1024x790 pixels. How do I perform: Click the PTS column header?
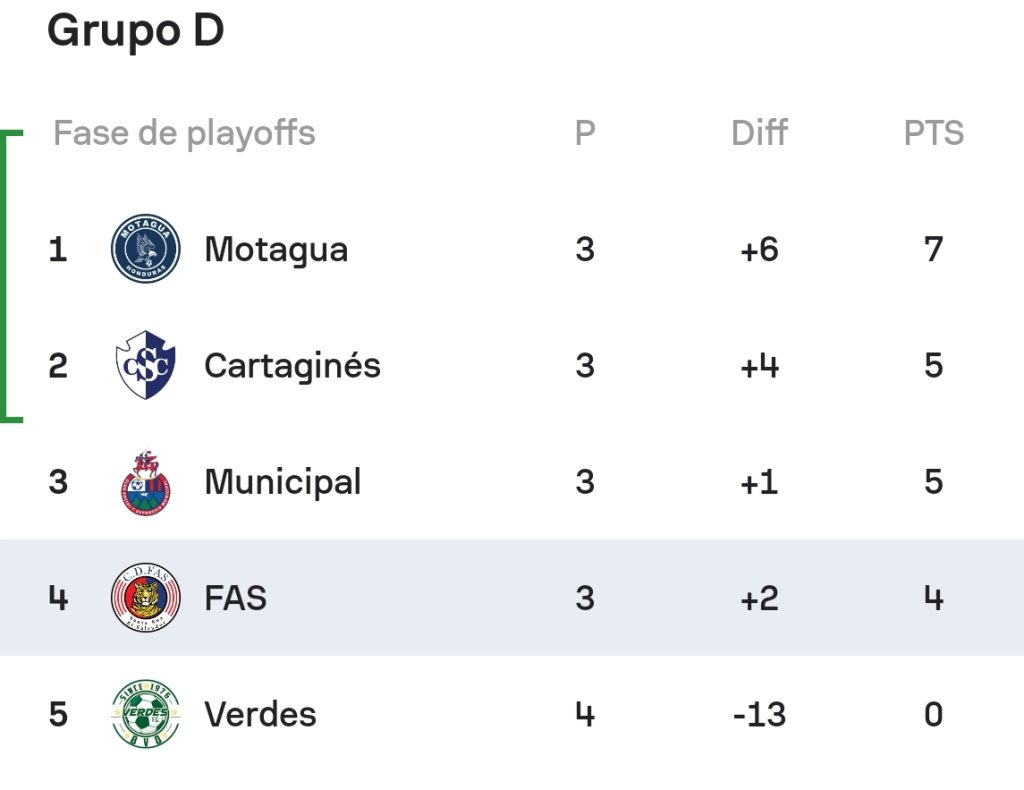(x=934, y=133)
